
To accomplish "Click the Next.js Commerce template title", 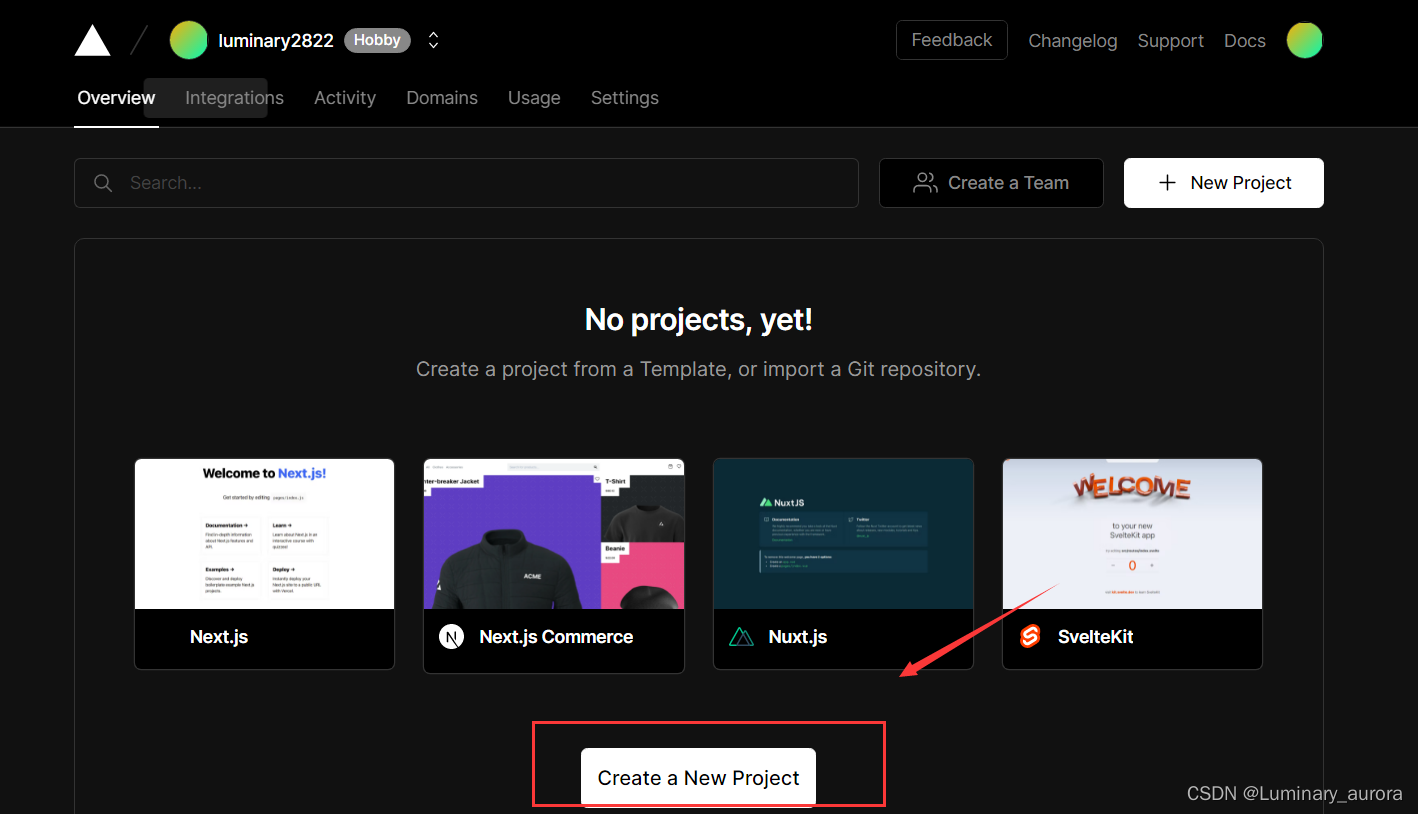I will click(556, 637).
